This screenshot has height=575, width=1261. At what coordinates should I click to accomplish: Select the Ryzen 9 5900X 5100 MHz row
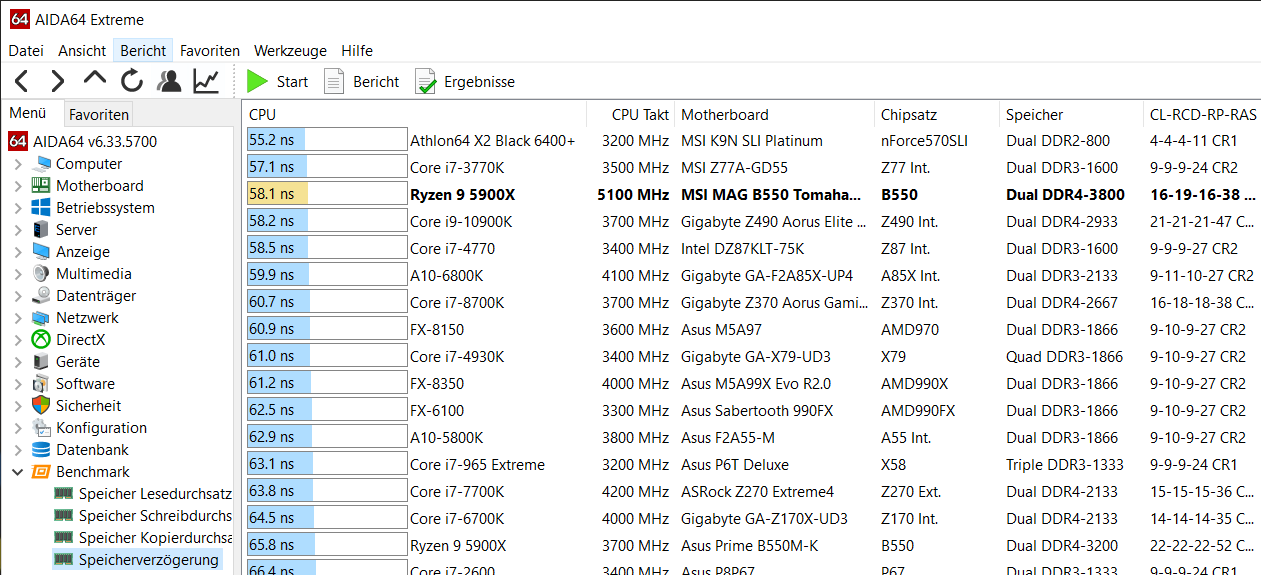(752, 195)
